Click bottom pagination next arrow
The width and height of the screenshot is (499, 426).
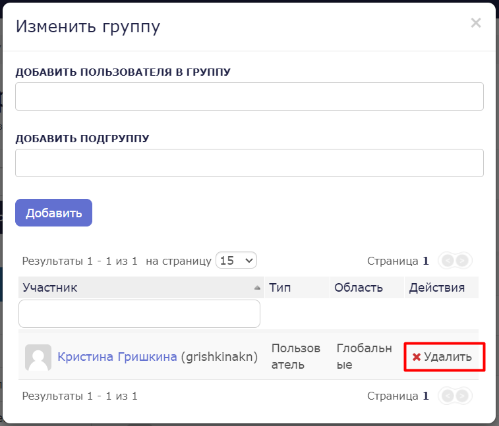462,396
